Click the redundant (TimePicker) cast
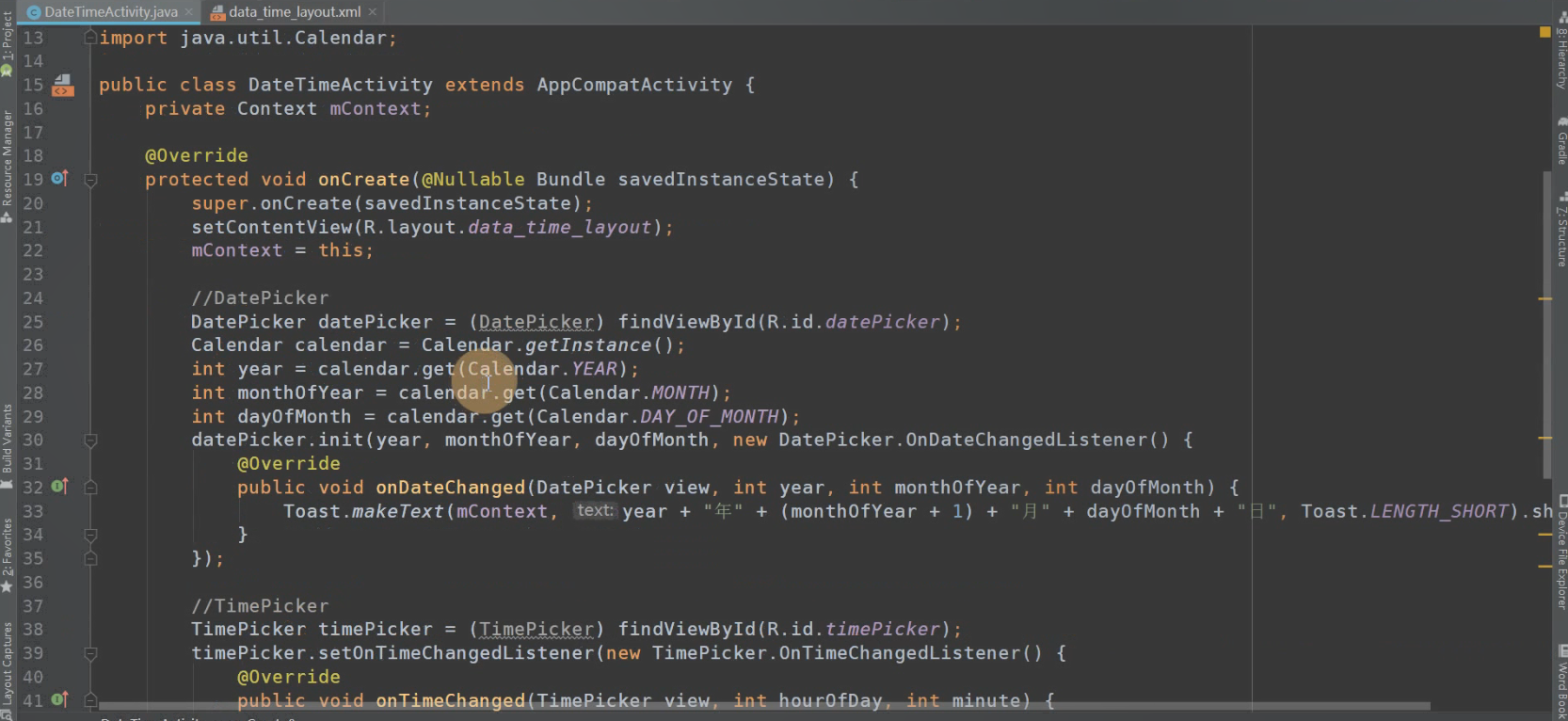Viewport: 1568px width, 721px height. click(536, 629)
